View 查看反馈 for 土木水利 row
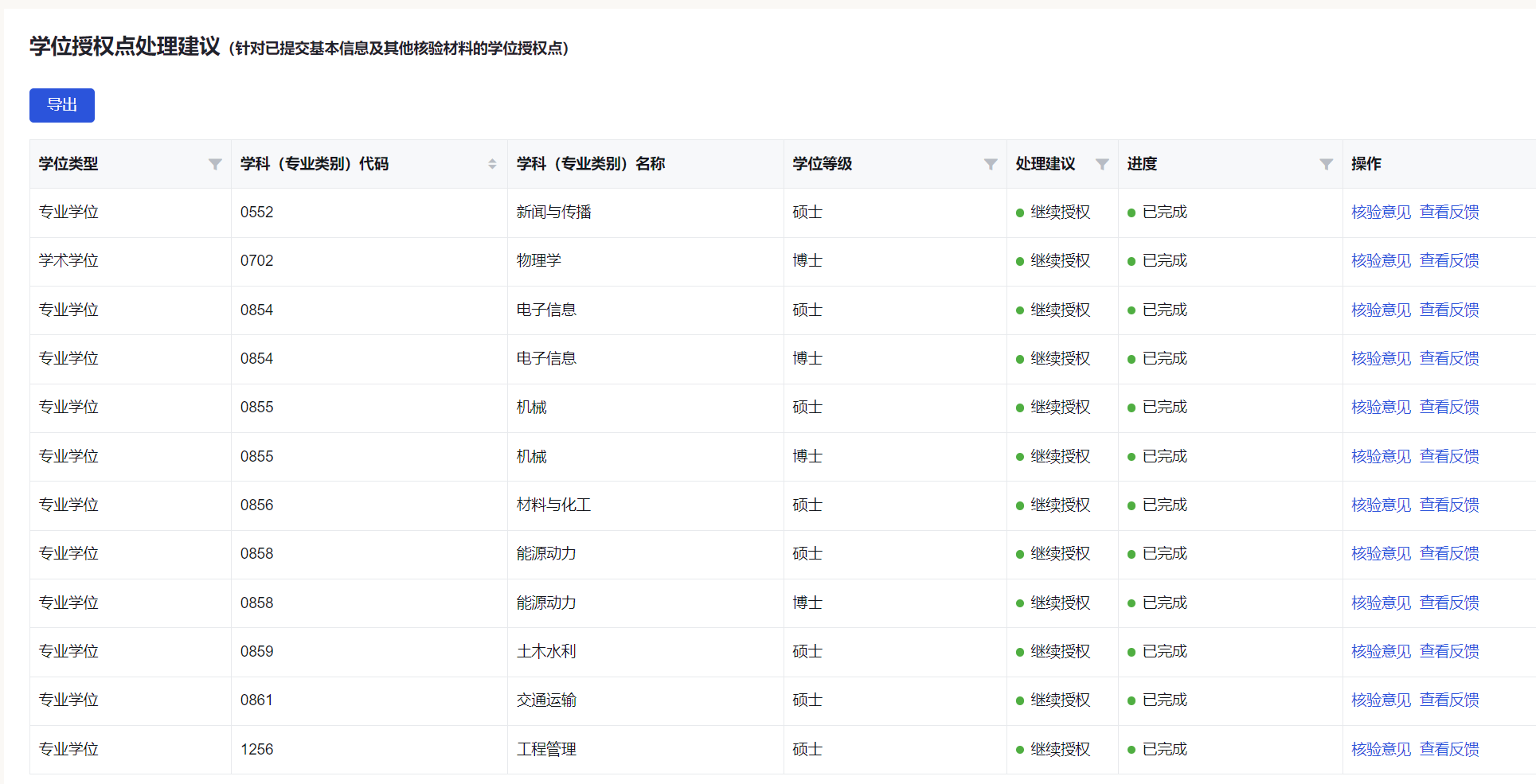The width and height of the screenshot is (1536, 784). 1449,652
